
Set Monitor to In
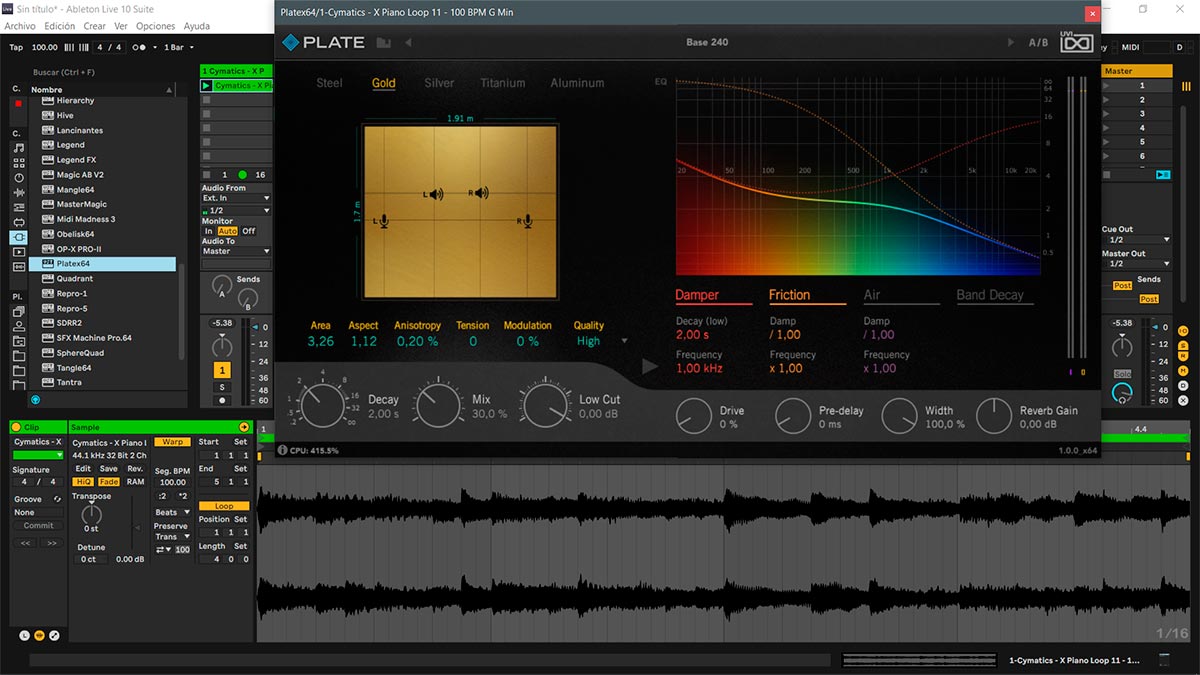[209, 231]
